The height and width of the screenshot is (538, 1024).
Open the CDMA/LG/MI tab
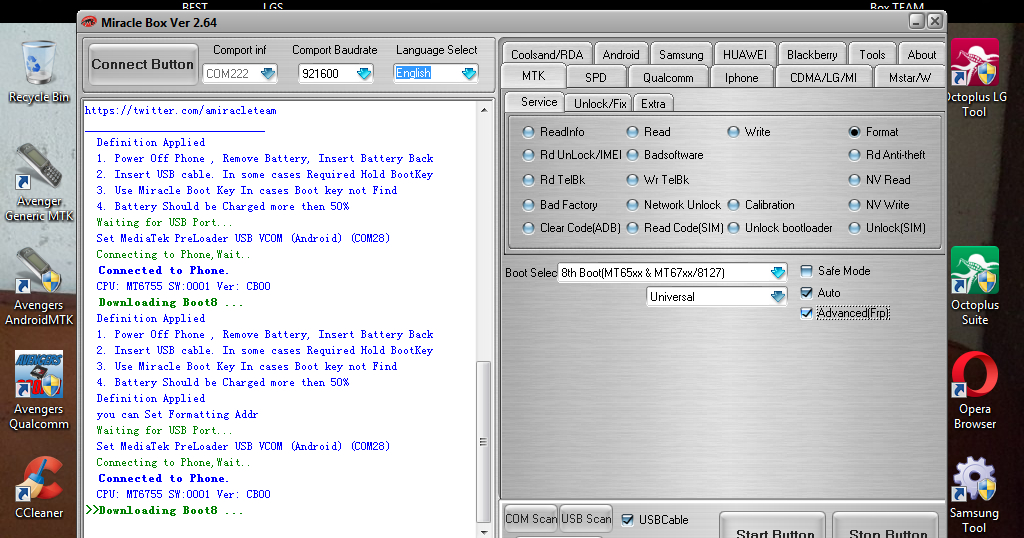[824, 78]
